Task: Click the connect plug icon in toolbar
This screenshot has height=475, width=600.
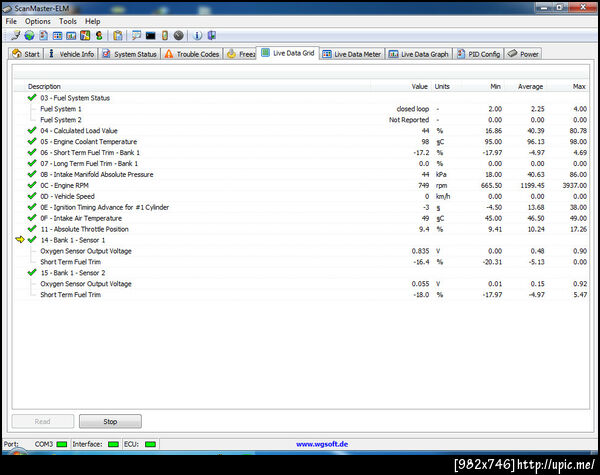Action: [15, 36]
